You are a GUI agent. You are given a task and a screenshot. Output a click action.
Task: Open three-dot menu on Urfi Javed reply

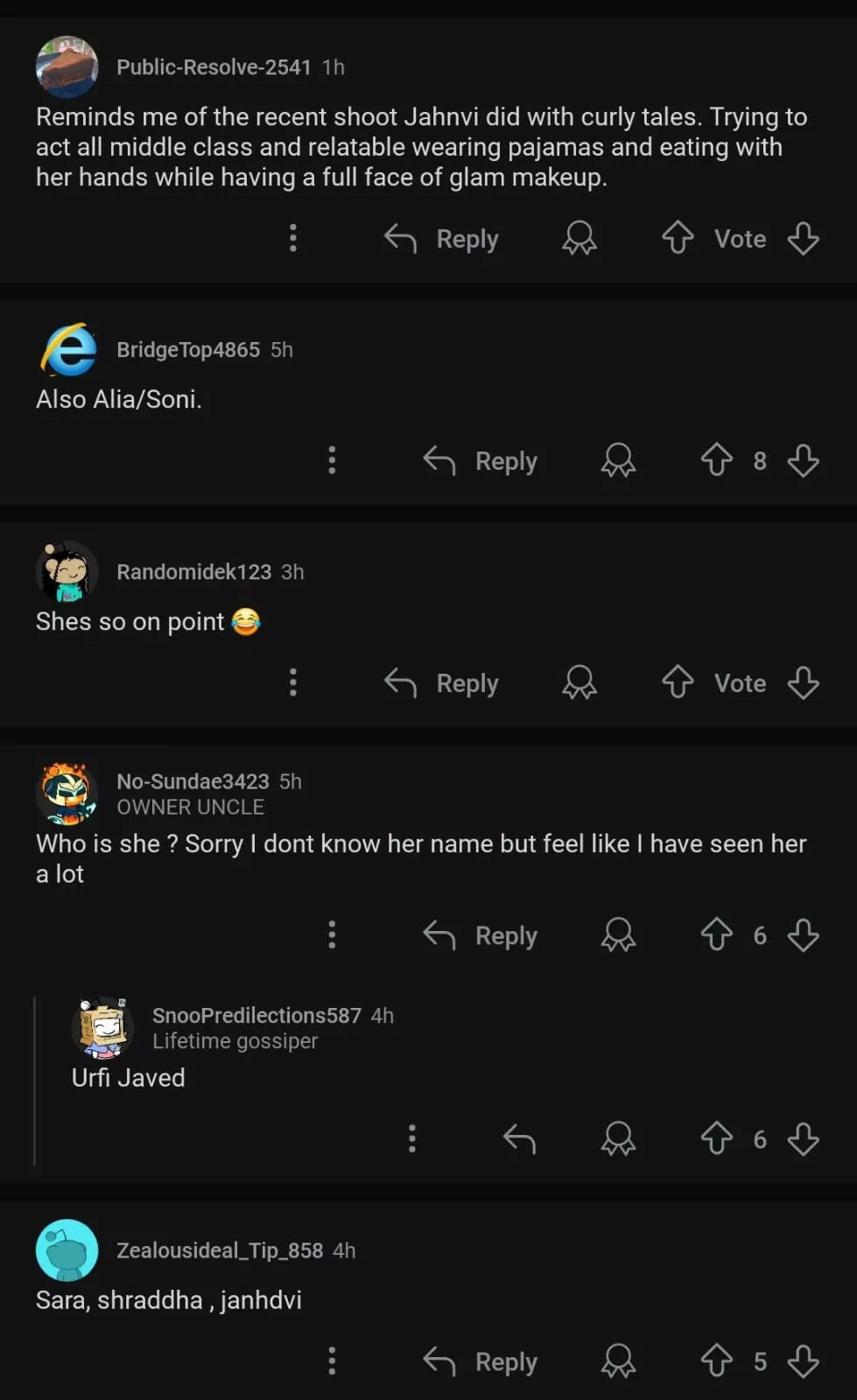[x=412, y=1138]
